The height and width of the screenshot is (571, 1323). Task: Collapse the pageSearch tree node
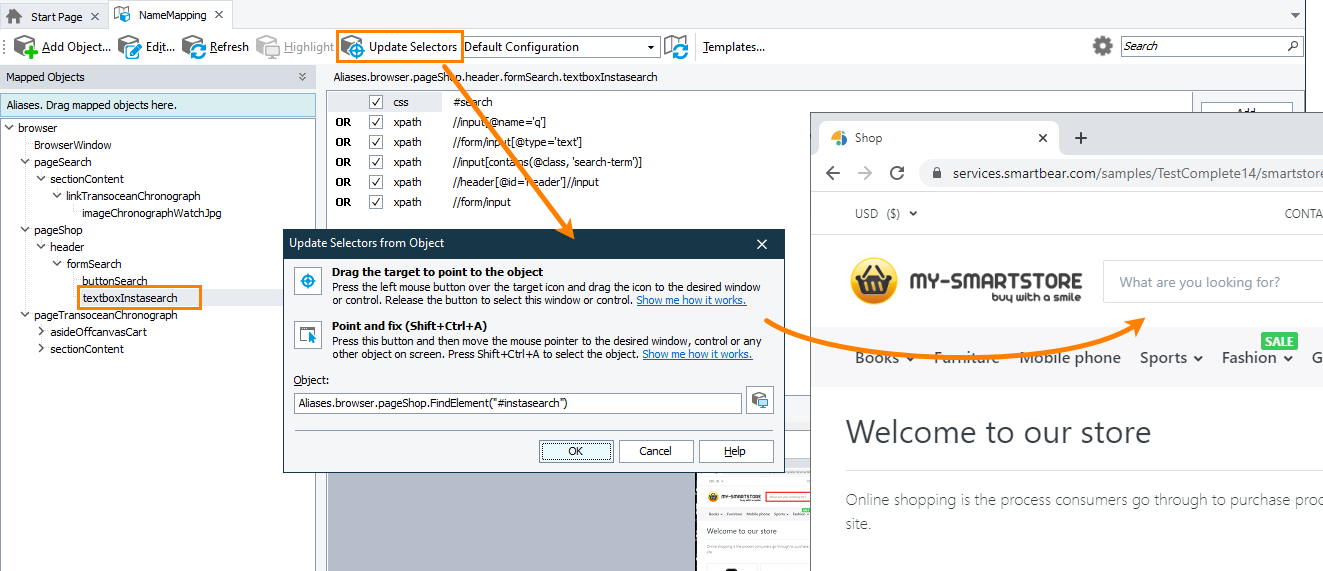[x=25, y=162]
